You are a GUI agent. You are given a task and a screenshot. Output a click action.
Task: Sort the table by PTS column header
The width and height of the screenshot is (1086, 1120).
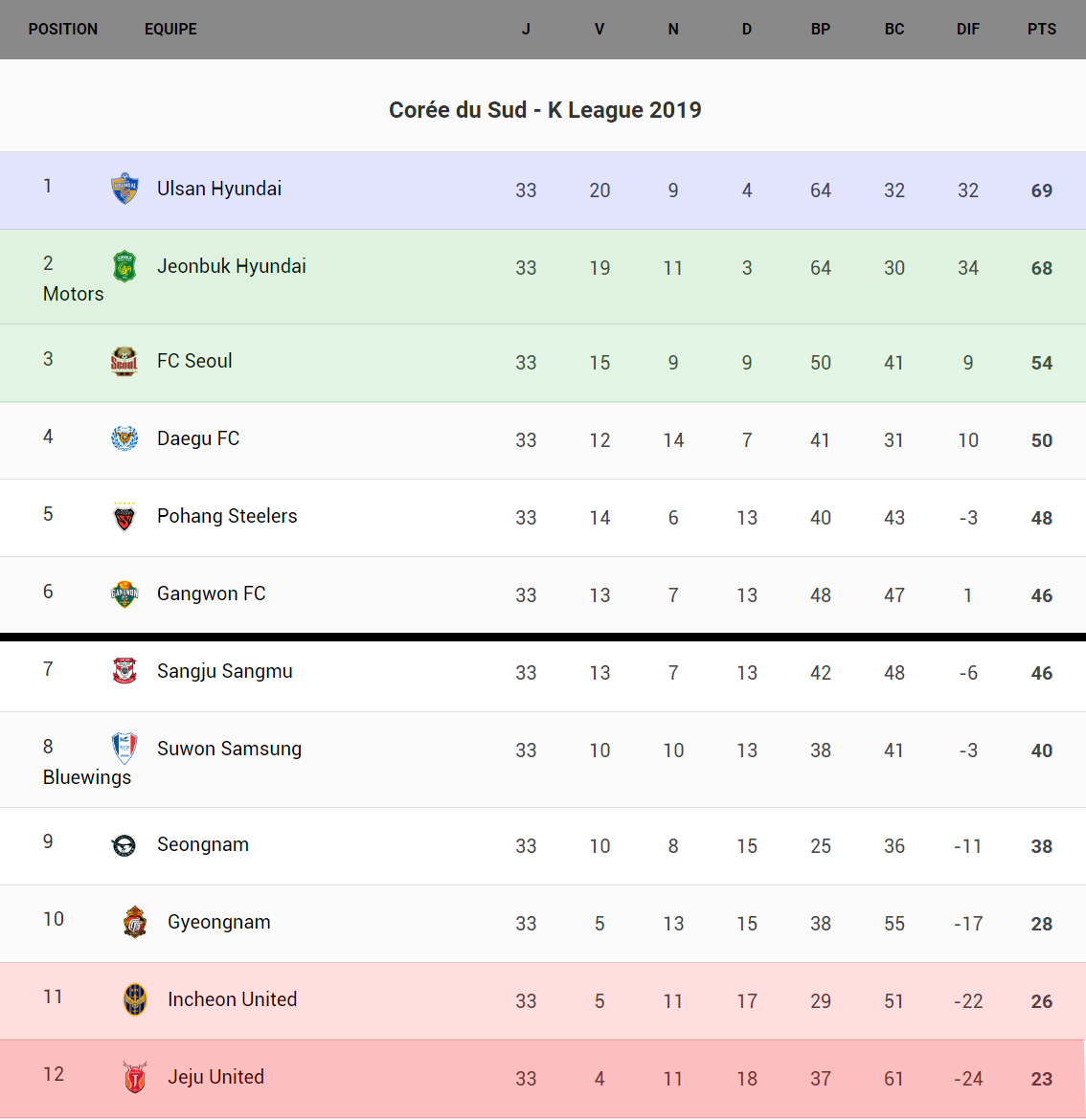(1042, 29)
